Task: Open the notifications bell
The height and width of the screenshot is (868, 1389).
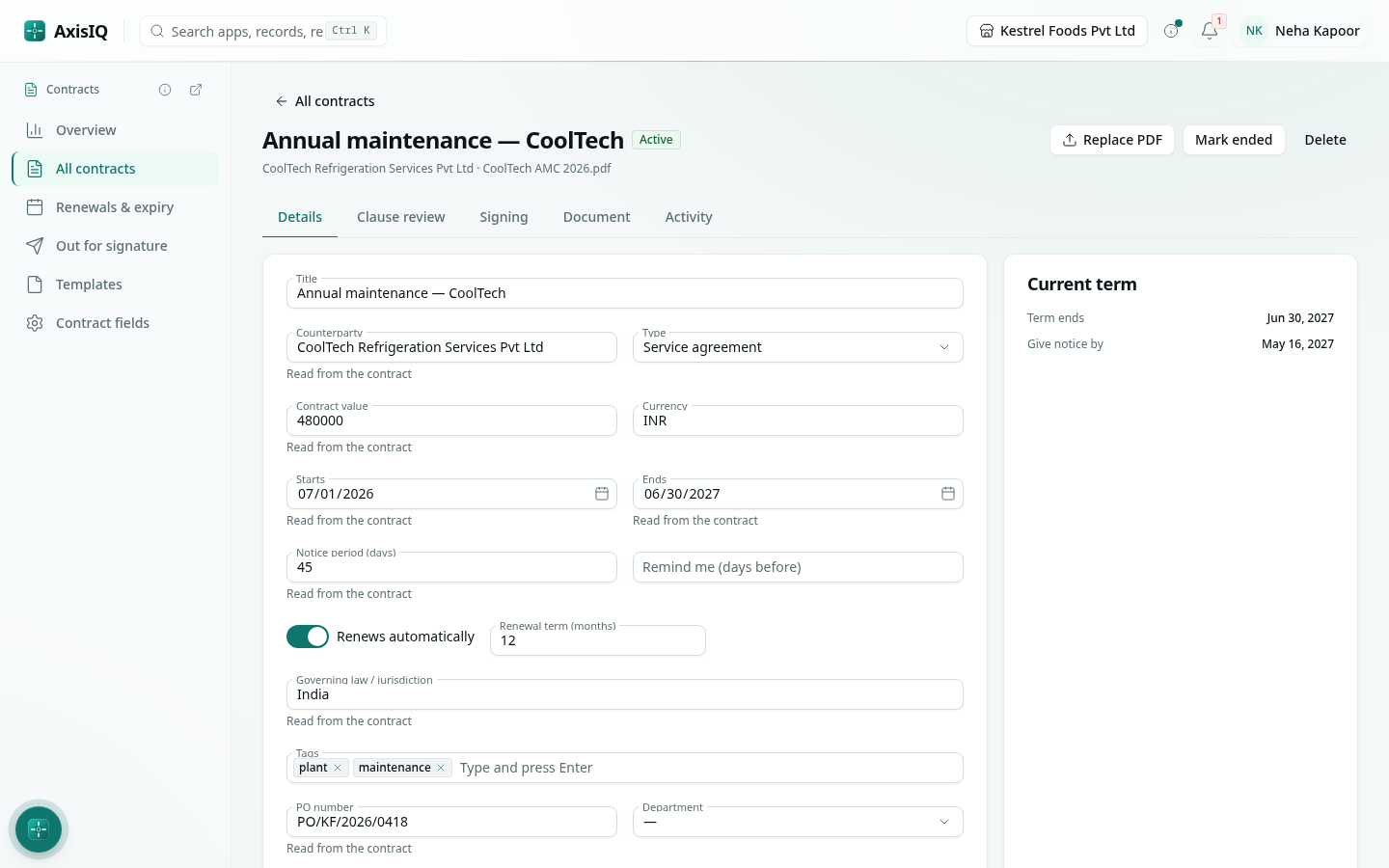Action: [x=1210, y=31]
